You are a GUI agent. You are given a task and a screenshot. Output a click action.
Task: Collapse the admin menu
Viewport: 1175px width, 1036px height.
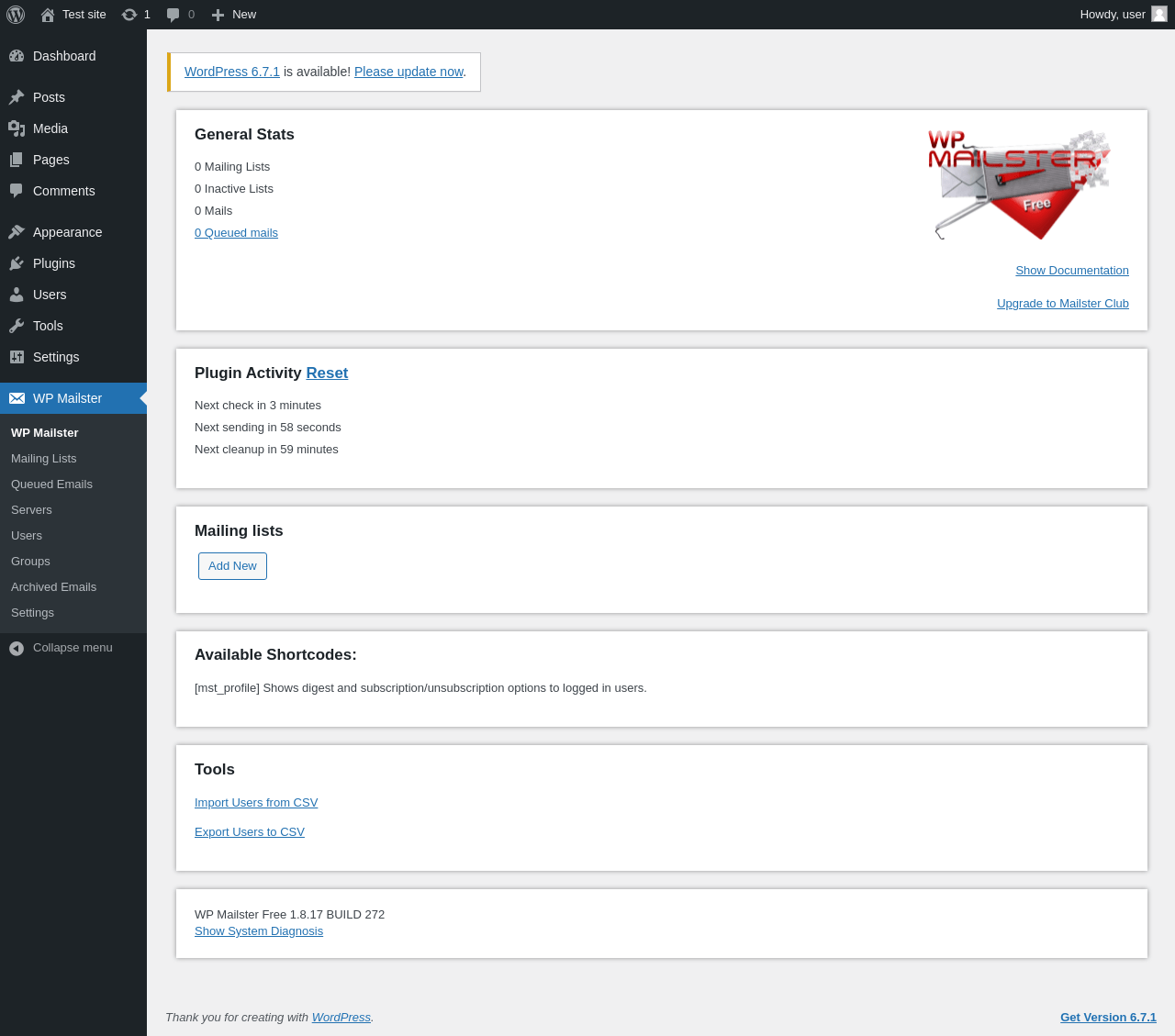point(73,648)
